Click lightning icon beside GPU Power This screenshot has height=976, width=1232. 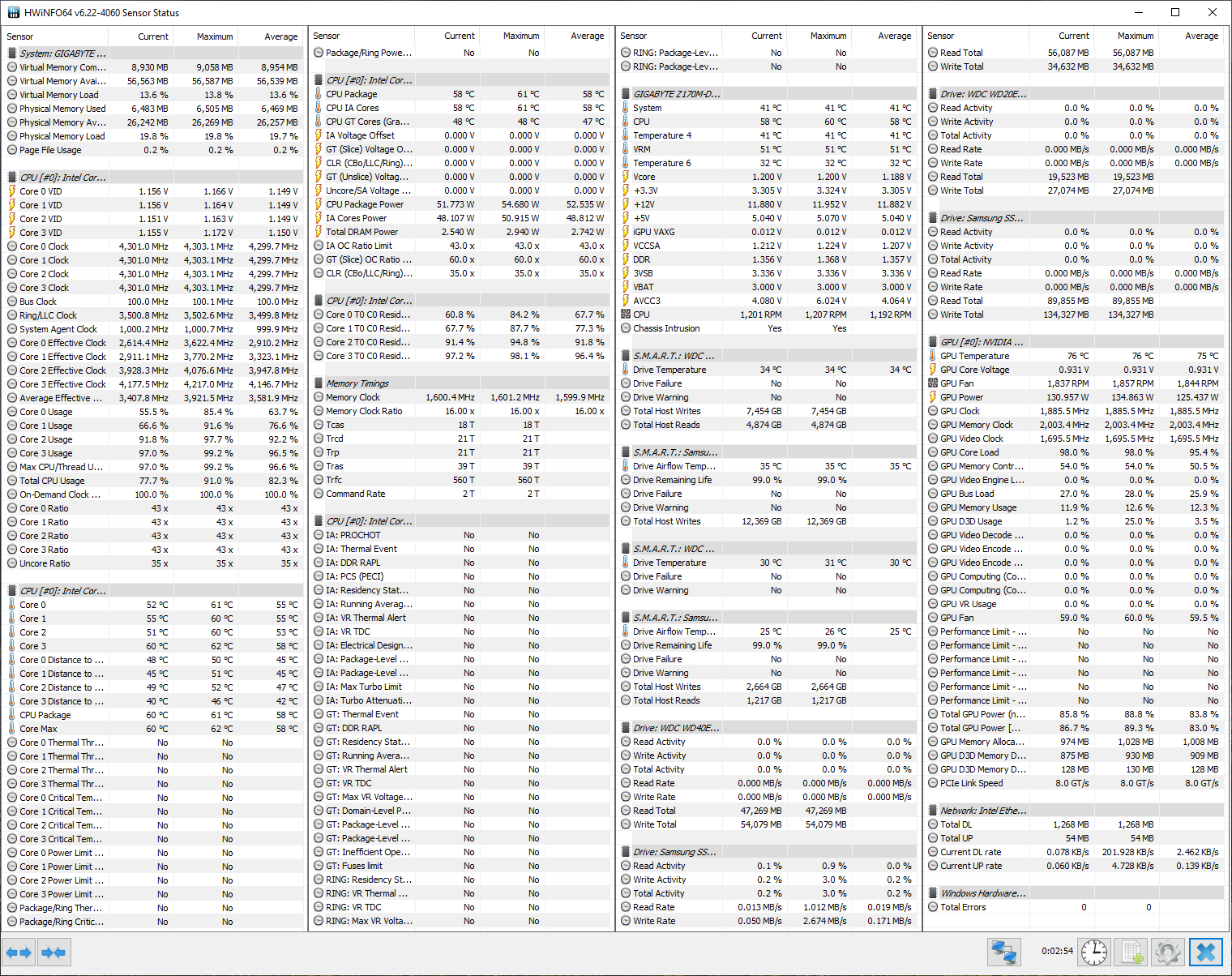point(933,397)
